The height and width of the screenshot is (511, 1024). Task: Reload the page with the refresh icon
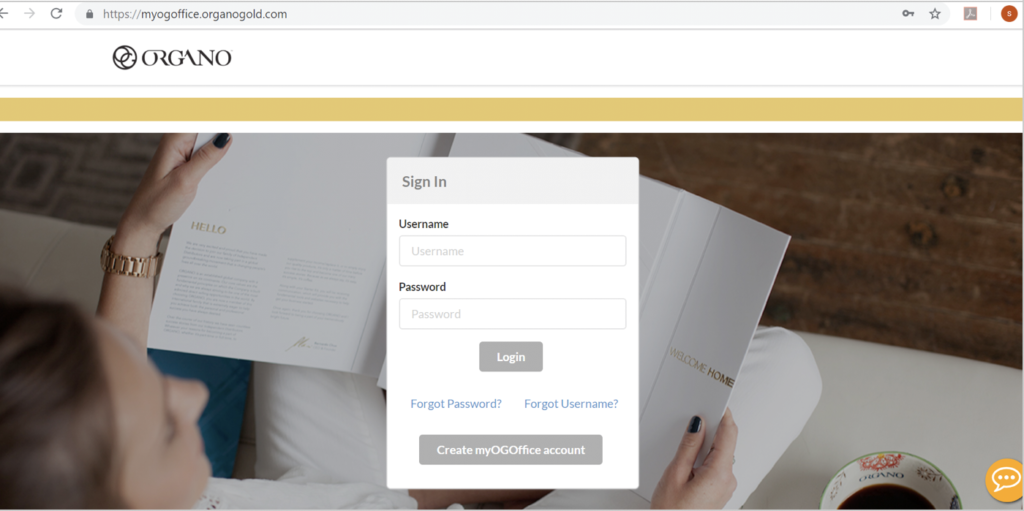57,14
